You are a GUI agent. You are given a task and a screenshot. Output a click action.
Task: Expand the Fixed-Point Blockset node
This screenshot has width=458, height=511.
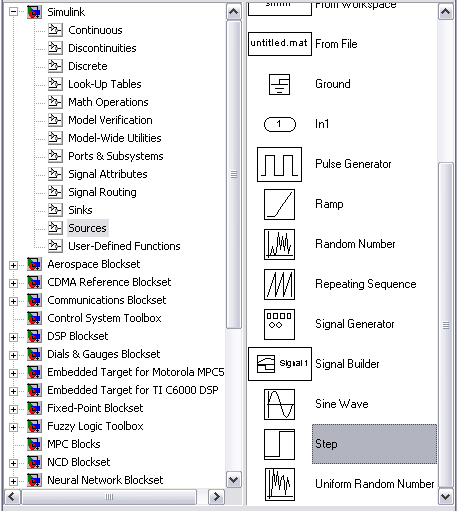[13, 409]
